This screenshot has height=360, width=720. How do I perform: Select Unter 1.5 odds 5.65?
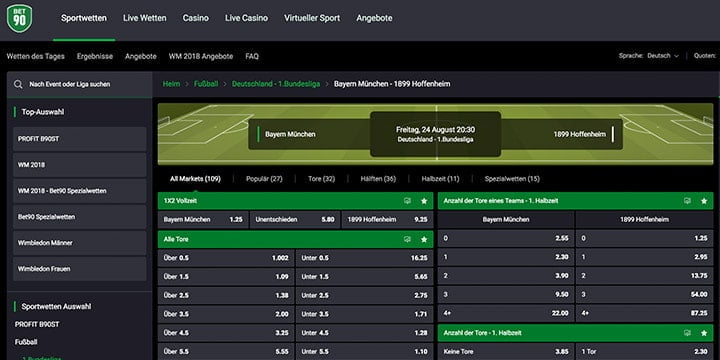(x=364, y=277)
